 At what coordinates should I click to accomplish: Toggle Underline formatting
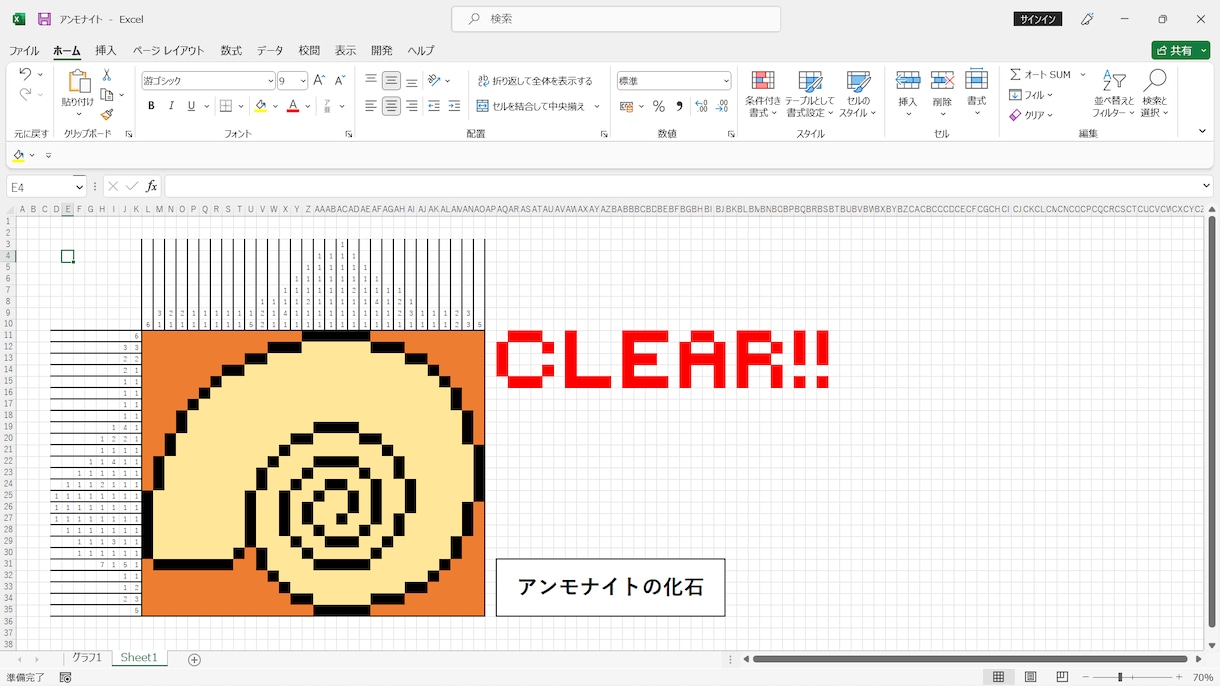191,106
